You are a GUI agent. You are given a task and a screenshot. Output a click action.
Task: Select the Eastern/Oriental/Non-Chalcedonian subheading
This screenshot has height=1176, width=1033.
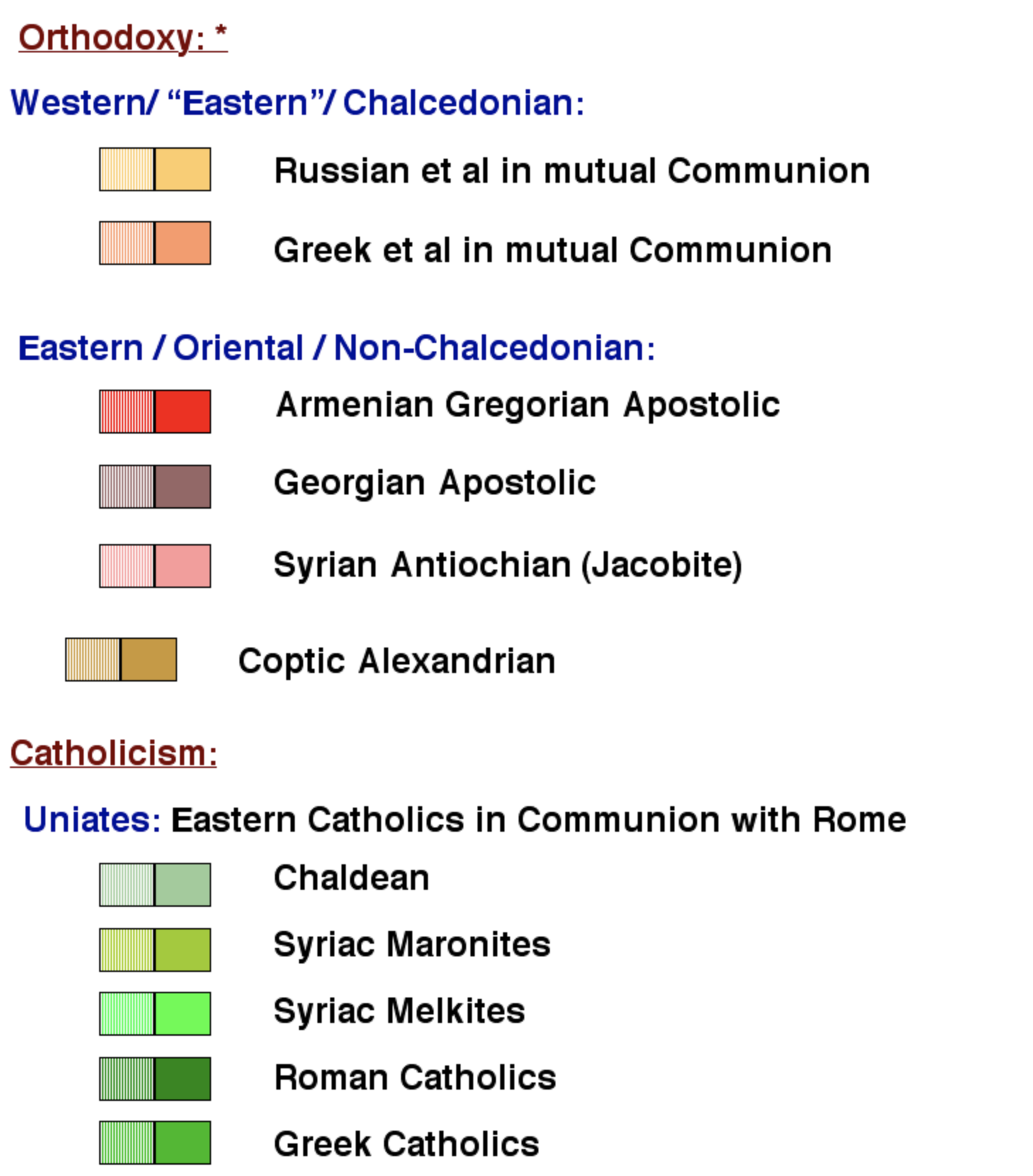coord(337,348)
